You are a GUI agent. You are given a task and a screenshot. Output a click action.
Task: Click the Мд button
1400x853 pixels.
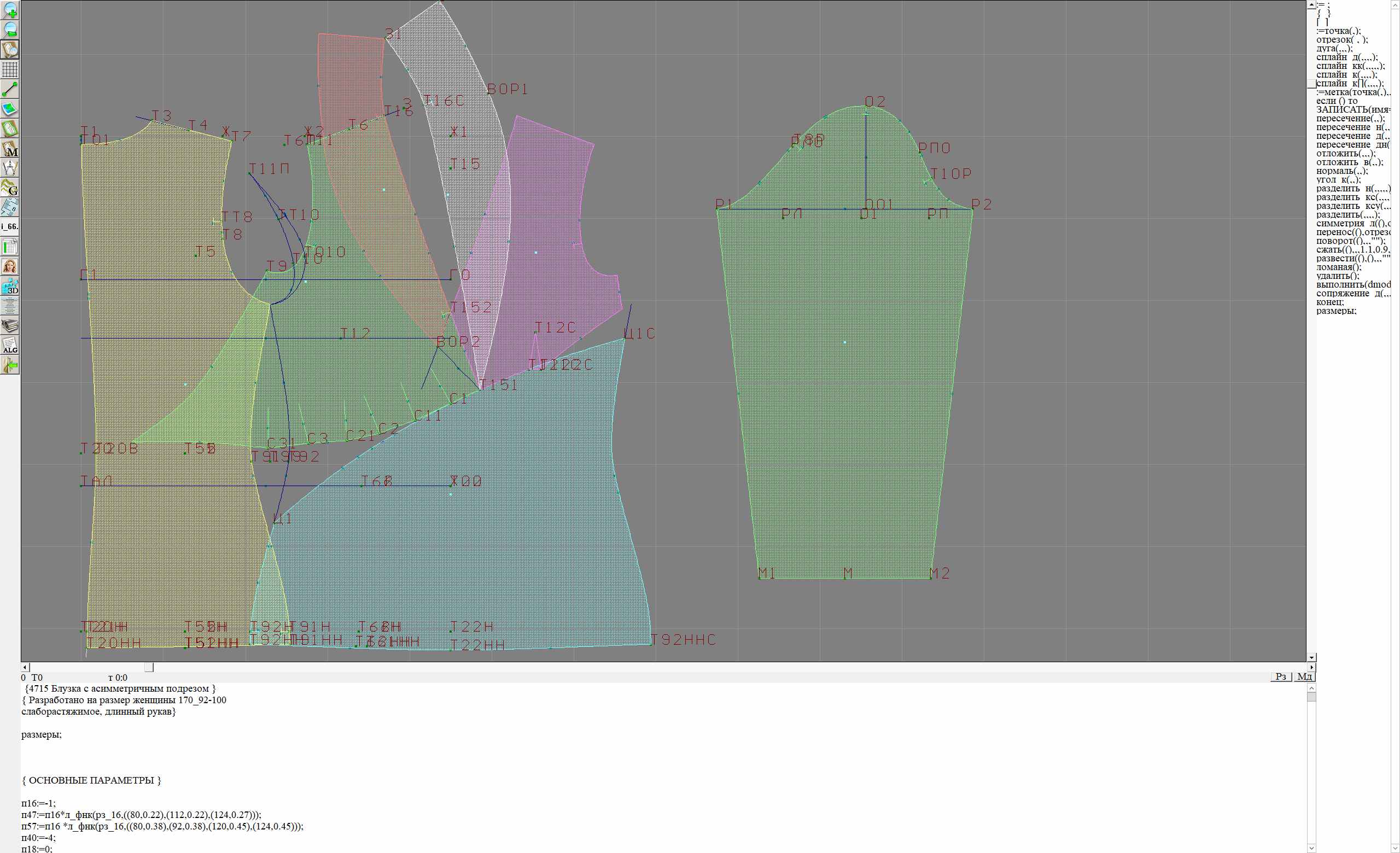(1304, 676)
